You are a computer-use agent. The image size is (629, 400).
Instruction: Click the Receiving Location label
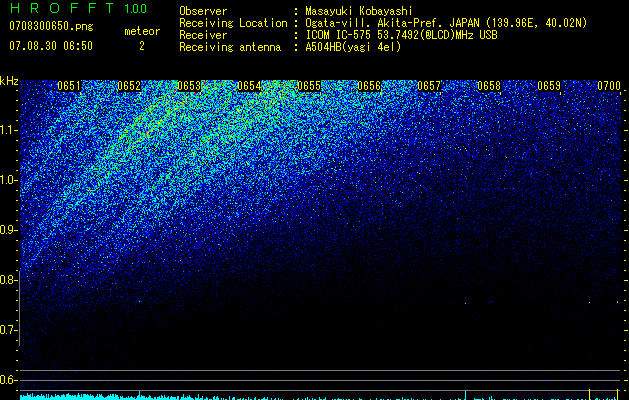(233, 23)
